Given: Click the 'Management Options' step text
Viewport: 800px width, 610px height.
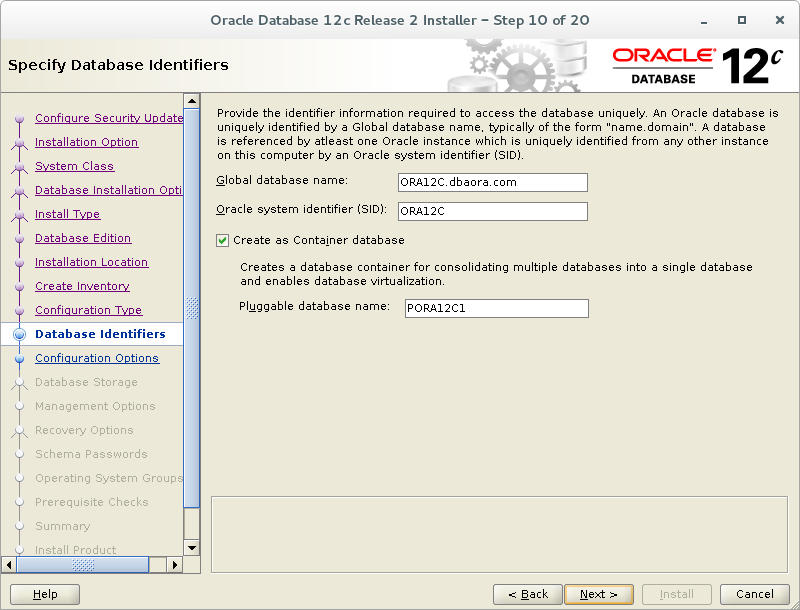Looking at the screenshot, I should pyautogui.click(x=95, y=406).
